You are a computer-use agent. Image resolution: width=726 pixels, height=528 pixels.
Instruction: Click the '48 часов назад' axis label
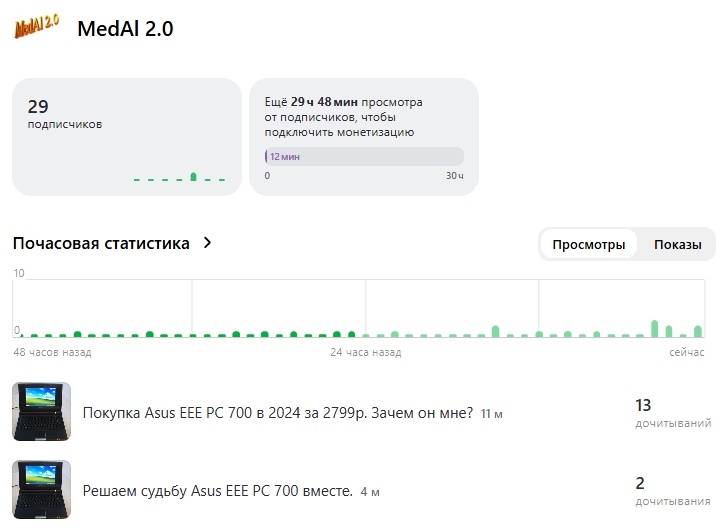tap(52, 353)
